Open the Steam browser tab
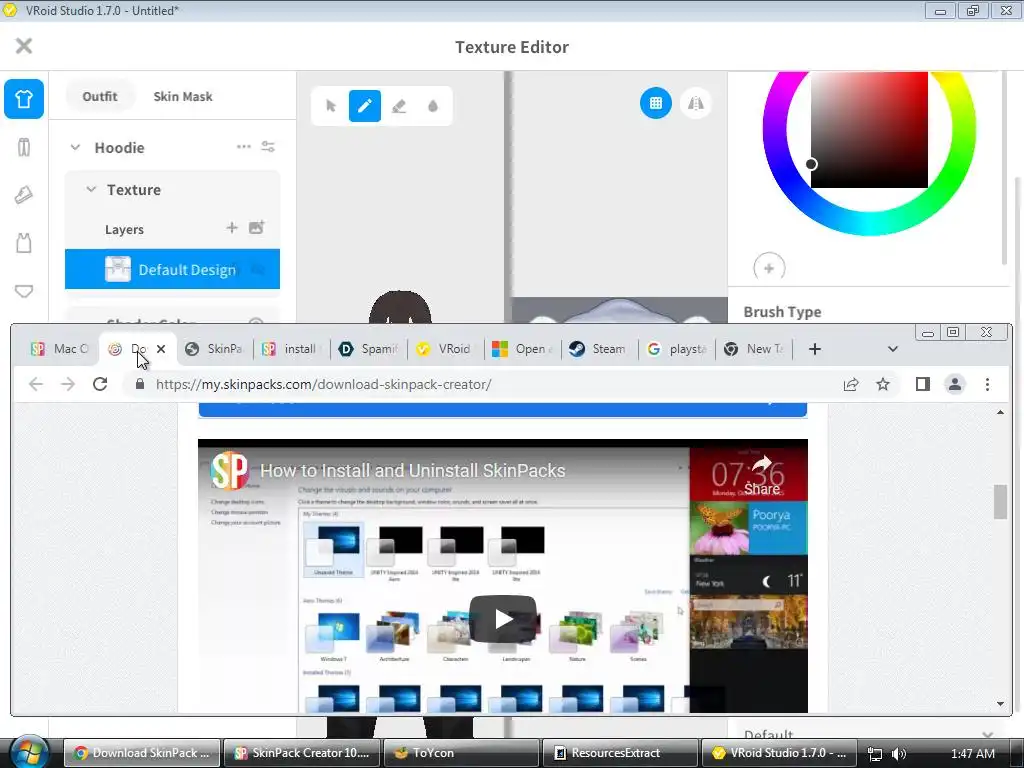This screenshot has height=768, width=1024. 600,349
